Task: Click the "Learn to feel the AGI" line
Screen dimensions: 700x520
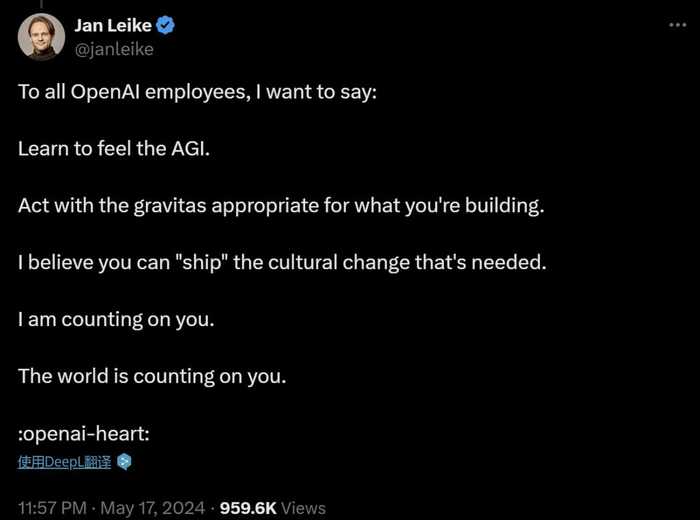Action: [115, 149]
